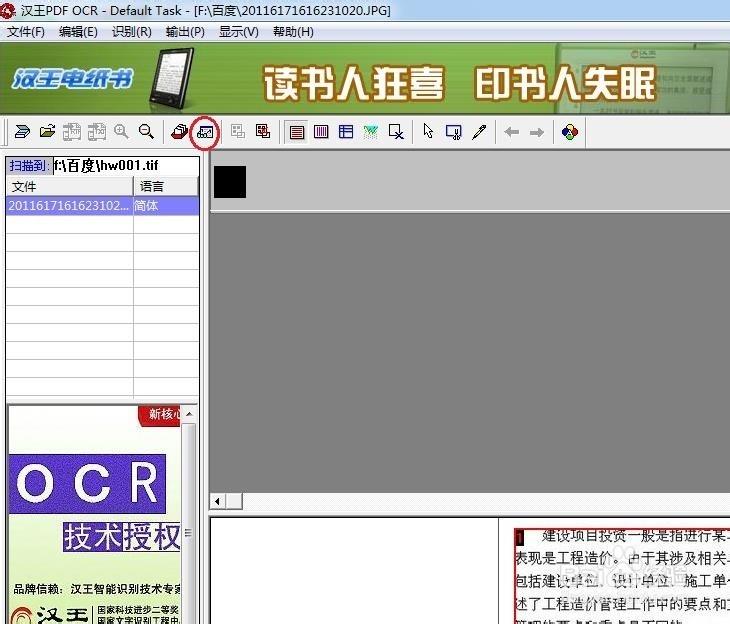Click the black thumbnail in preview strip

(x=230, y=182)
